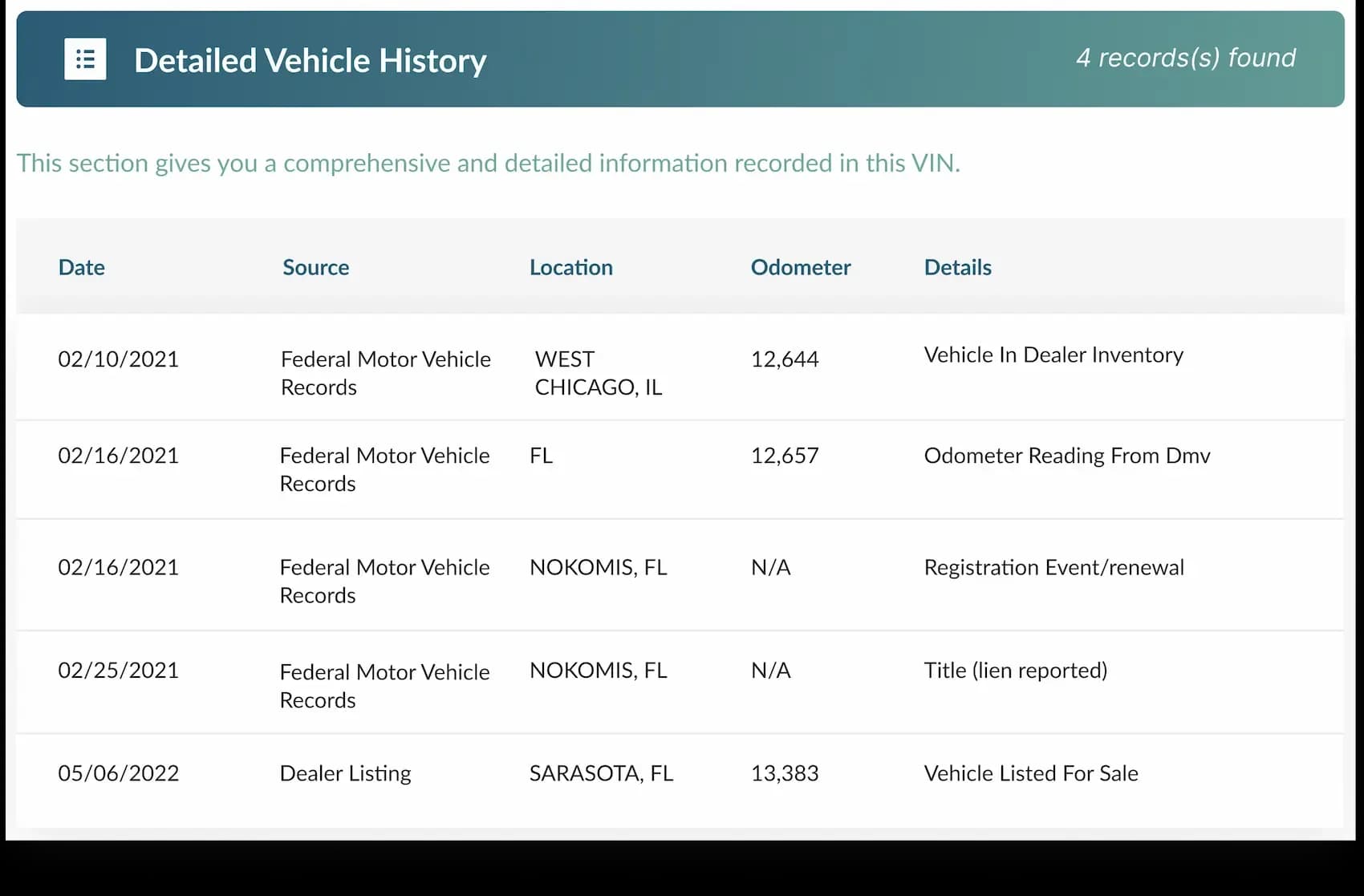Click the VIN description text above the table
The height and width of the screenshot is (896, 1364).
coord(489,163)
